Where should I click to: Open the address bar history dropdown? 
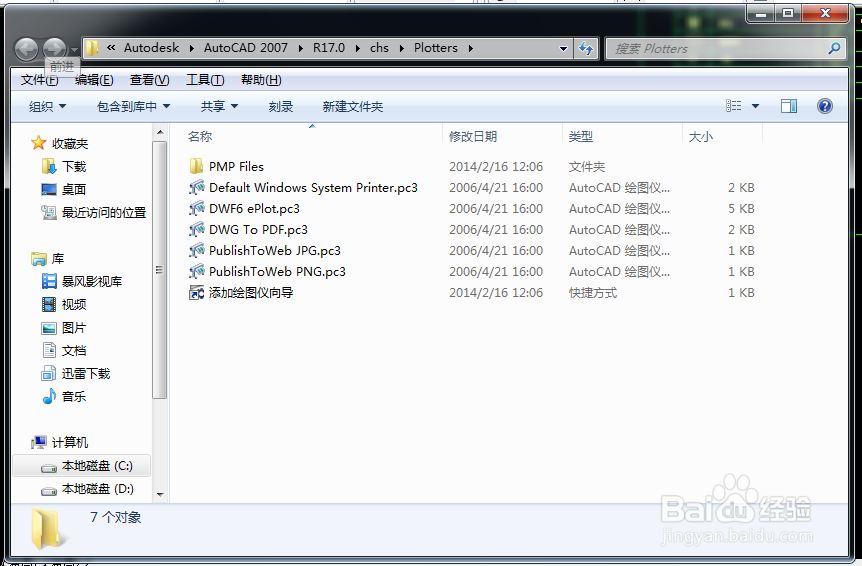[563, 48]
